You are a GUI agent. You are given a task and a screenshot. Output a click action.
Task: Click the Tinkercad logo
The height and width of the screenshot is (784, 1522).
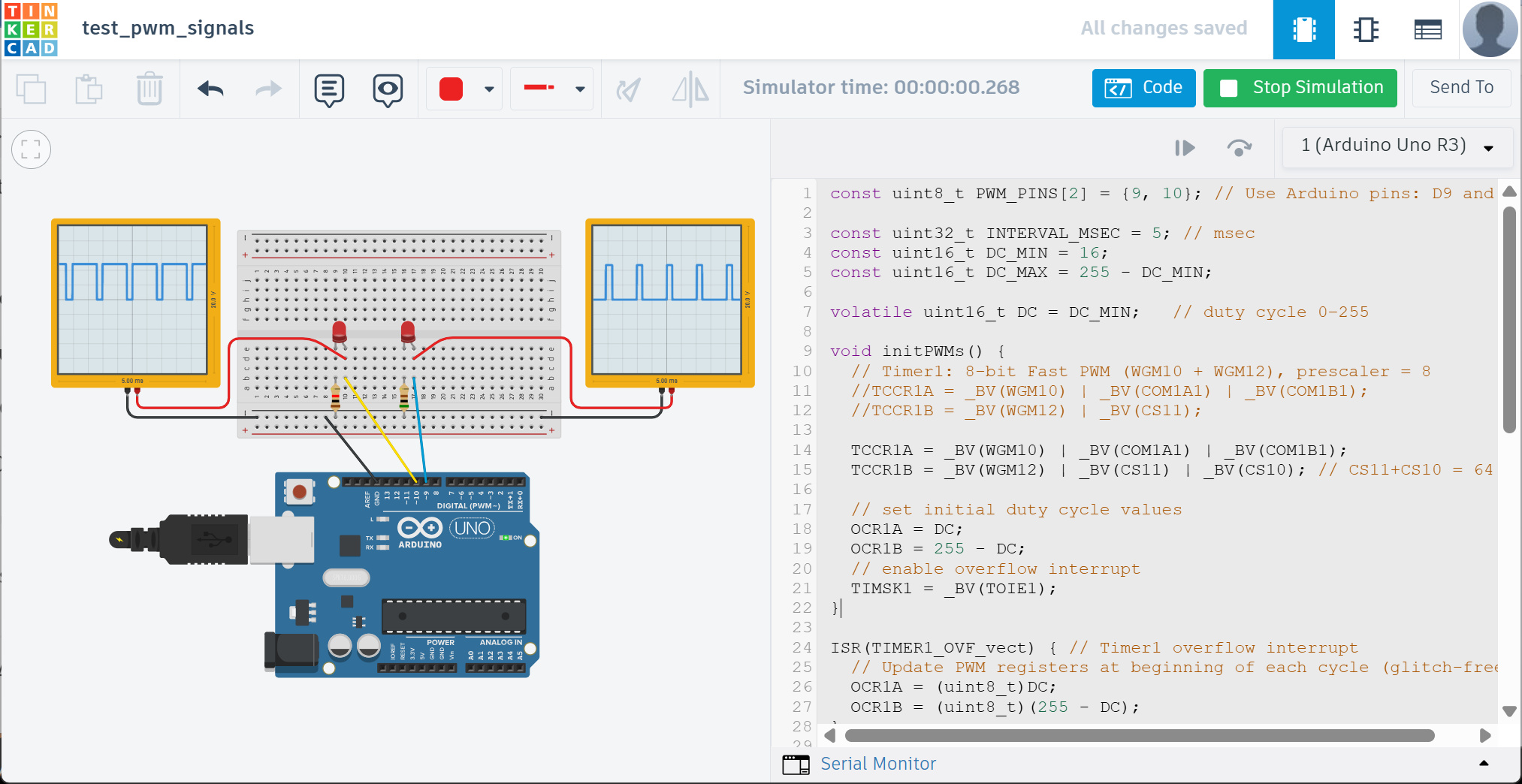point(31,29)
